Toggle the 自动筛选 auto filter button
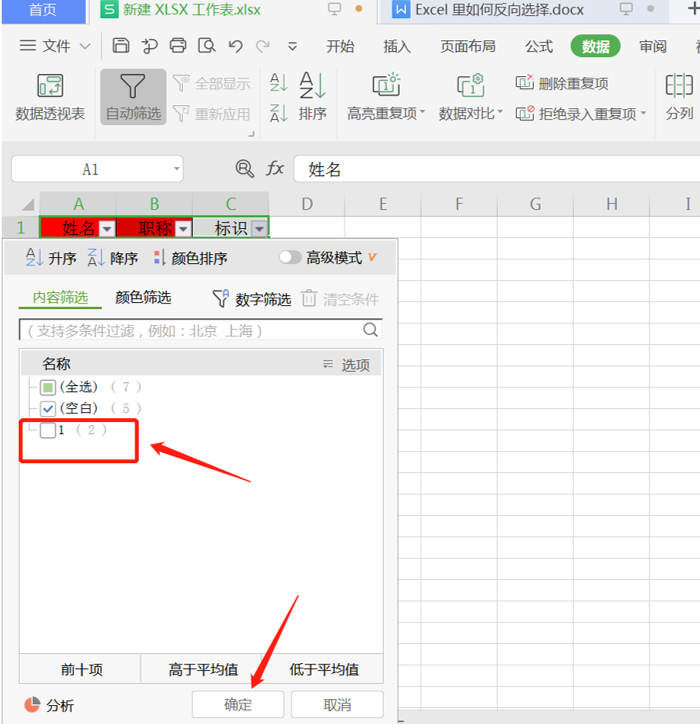This screenshot has height=724, width=700. pyautogui.click(x=133, y=97)
